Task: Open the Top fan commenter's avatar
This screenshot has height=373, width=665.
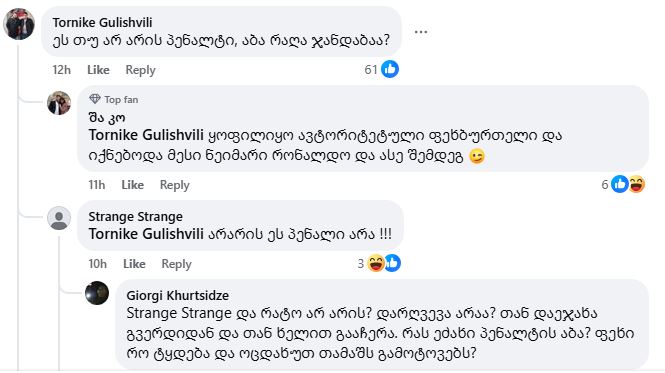Action: click(x=59, y=103)
